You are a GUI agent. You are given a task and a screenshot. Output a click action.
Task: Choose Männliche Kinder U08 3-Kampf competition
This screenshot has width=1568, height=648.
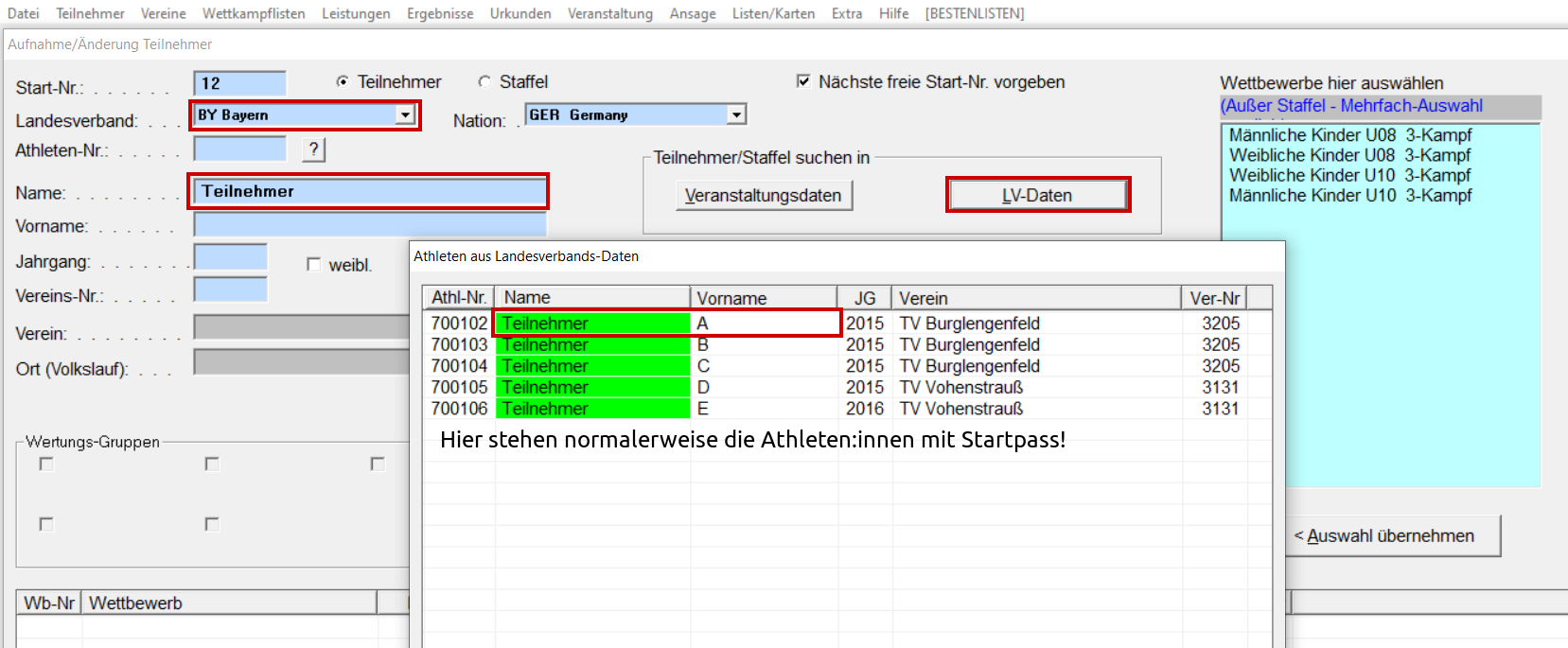click(1349, 135)
